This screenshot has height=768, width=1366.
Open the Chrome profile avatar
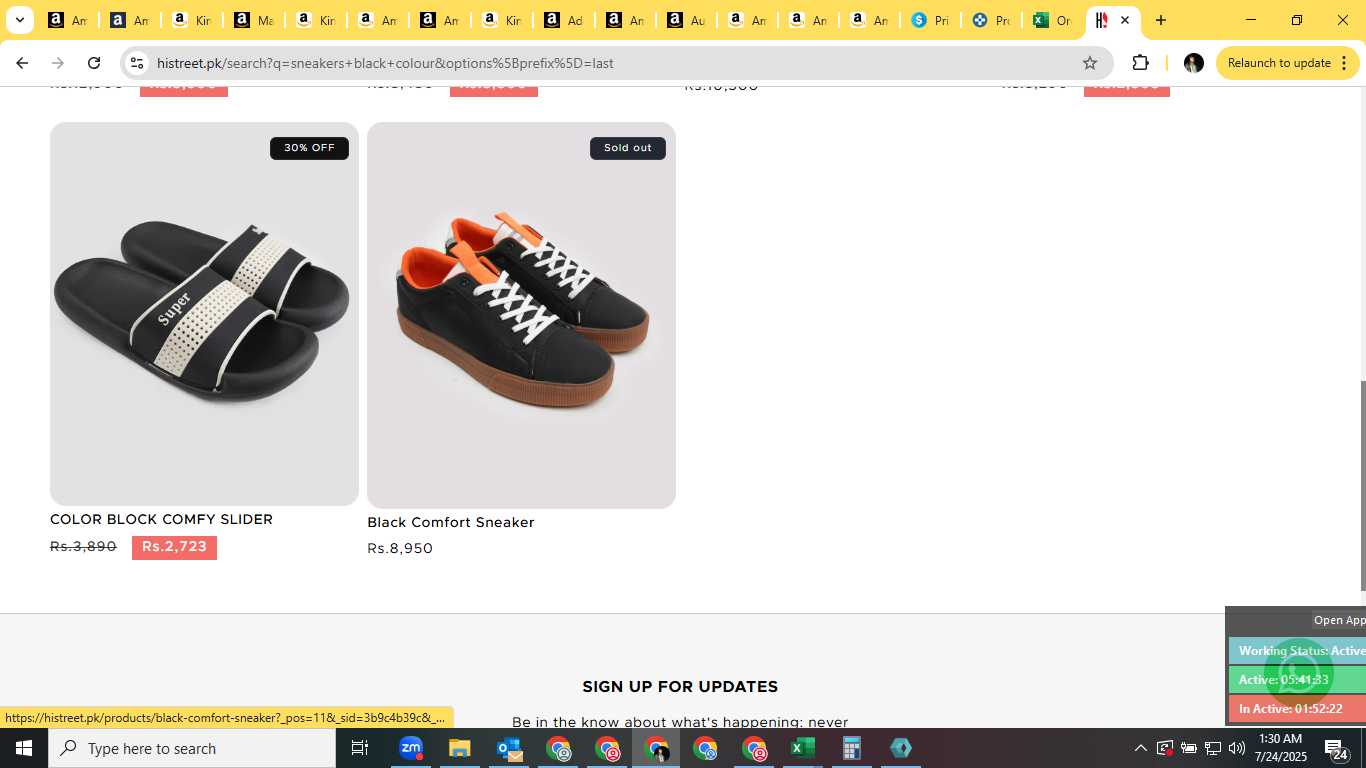[x=1193, y=63]
